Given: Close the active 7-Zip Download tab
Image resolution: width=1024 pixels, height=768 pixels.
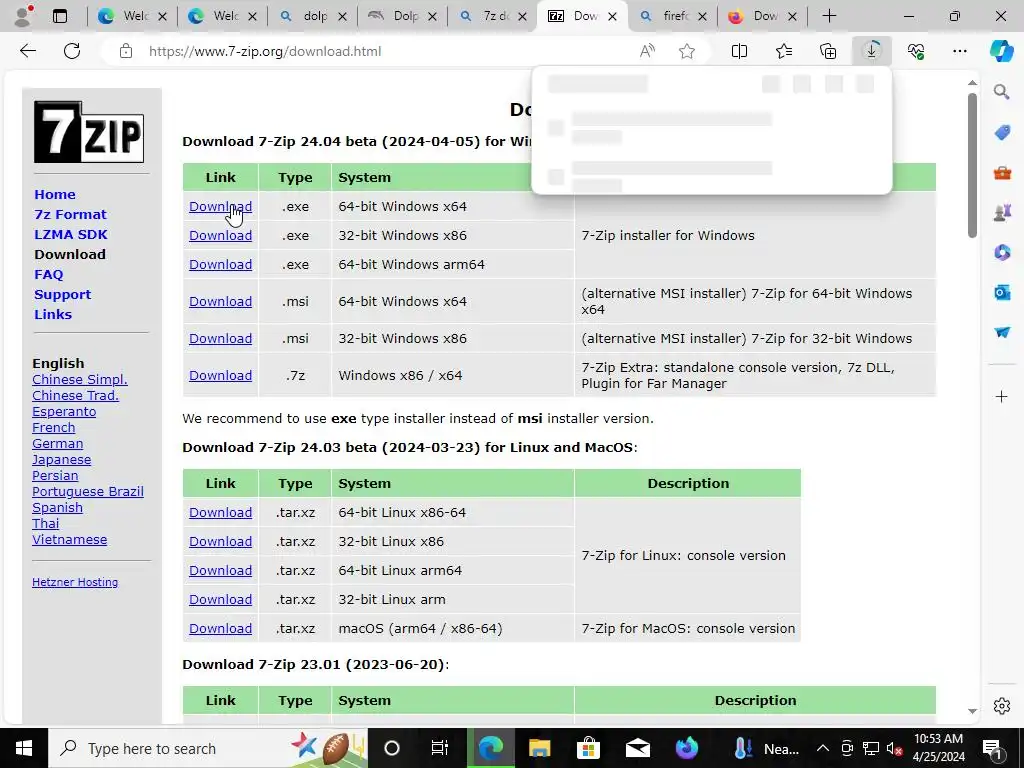Looking at the screenshot, I should pyautogui.click(x=612, y=16).
